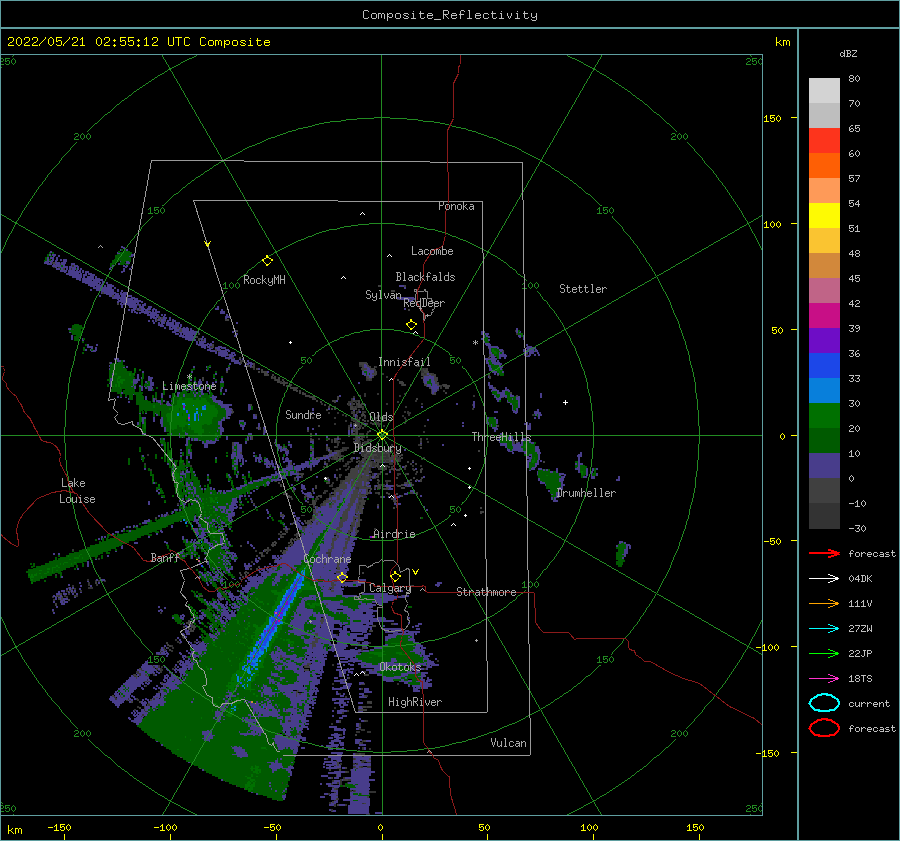Click the green 22JP arrow in legend
The image size is (900, 841).
[x=824, y=653]
